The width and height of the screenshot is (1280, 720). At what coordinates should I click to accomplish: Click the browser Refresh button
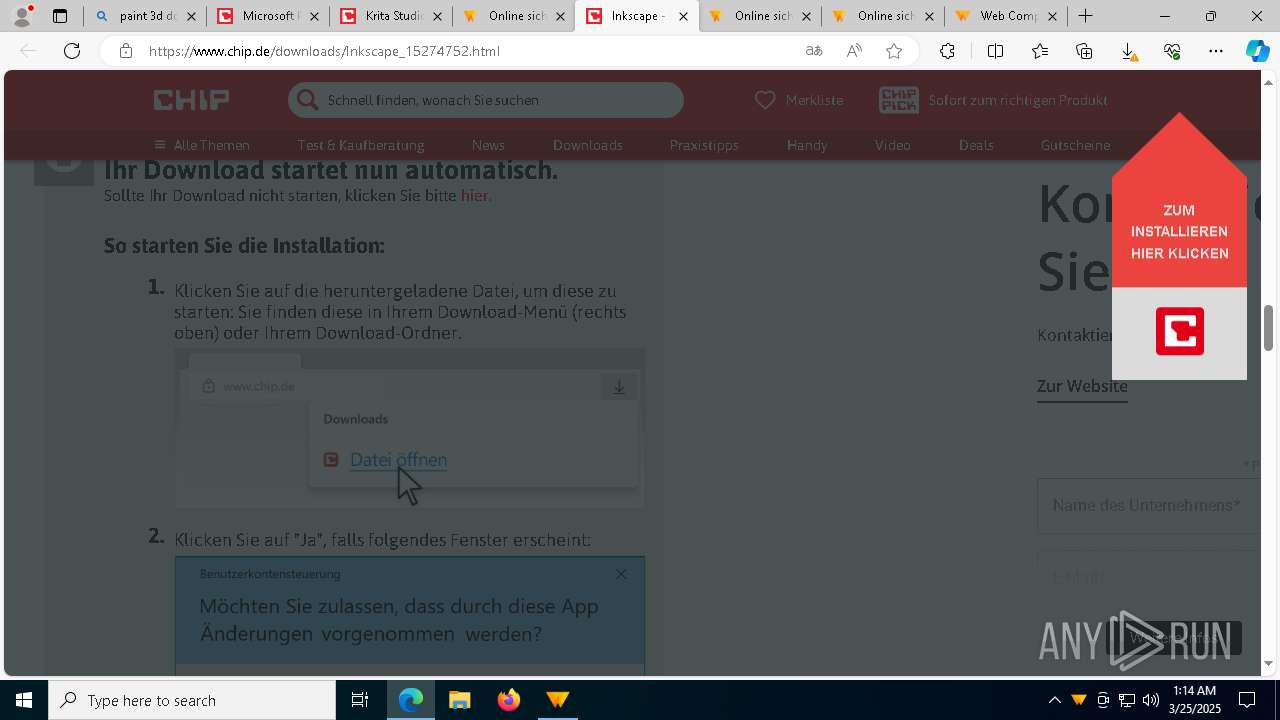[x=72, y=51]
